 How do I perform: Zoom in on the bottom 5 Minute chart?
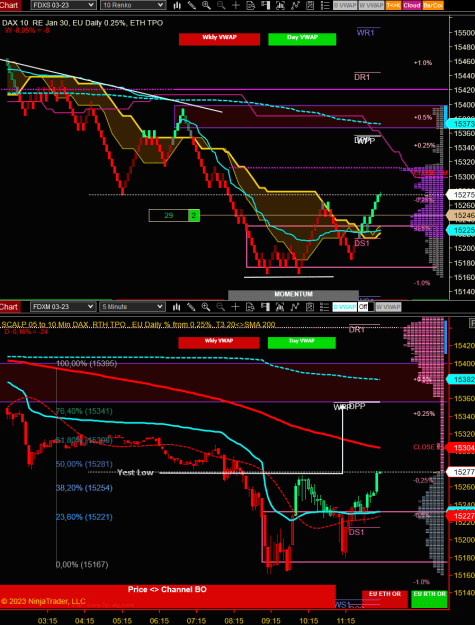pos(206,307)
